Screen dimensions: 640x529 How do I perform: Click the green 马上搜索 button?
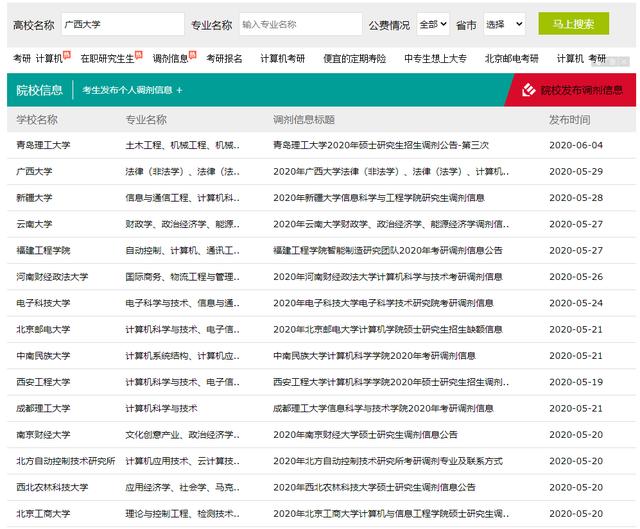click(573, 24)
